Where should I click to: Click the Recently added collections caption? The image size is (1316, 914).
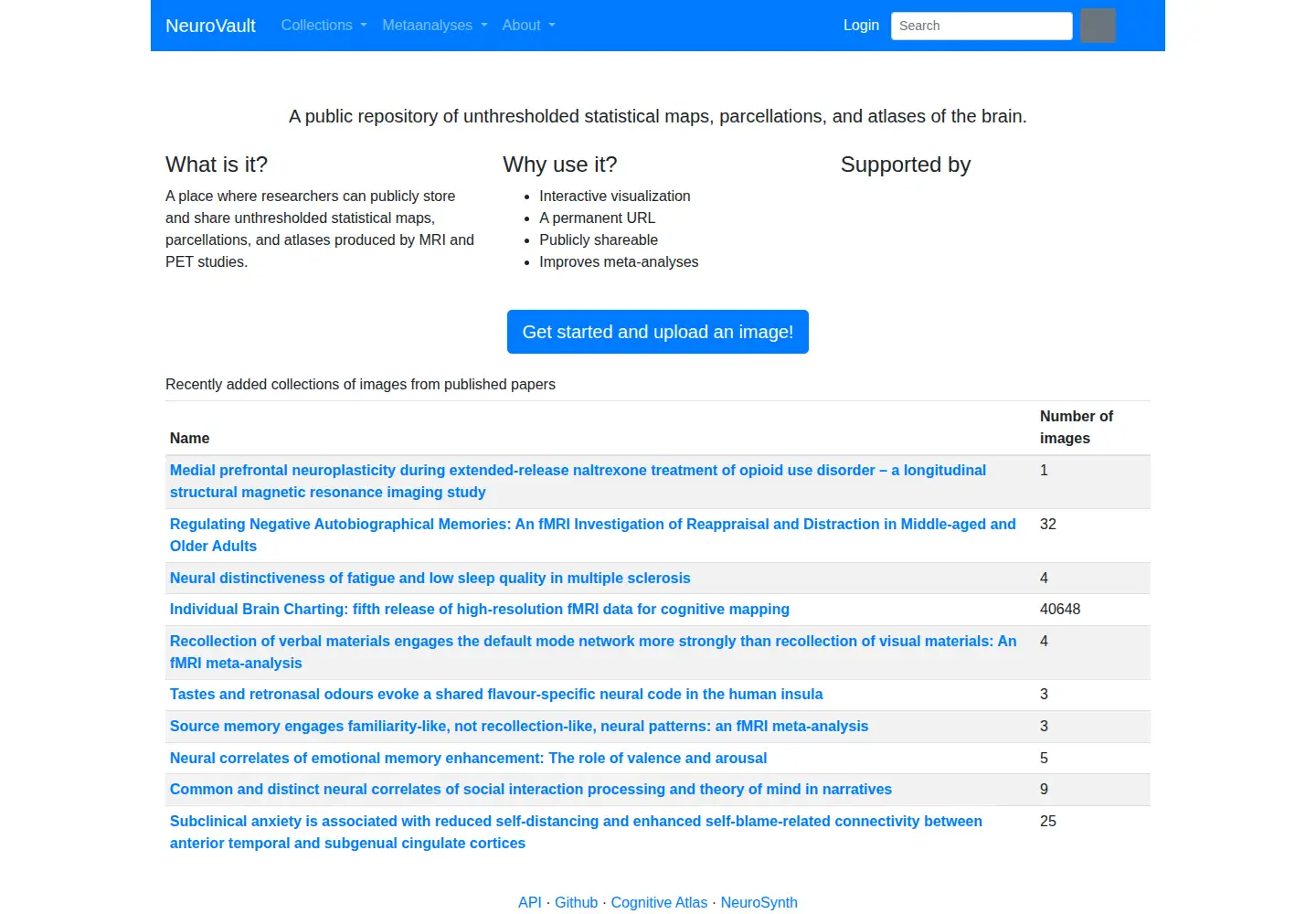pyautogui.click(x=360, y=385)
